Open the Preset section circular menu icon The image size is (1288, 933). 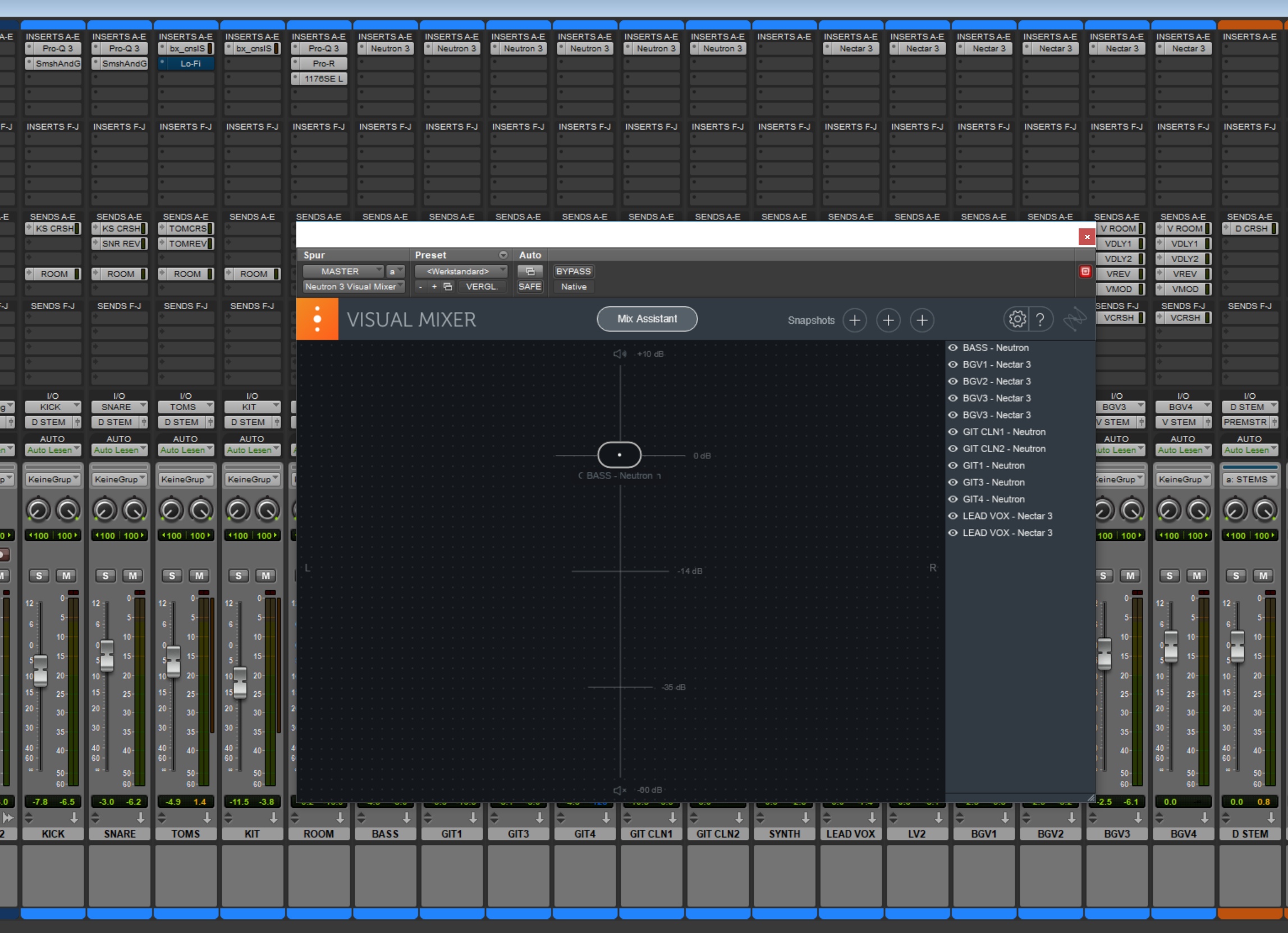click(503, 255)
